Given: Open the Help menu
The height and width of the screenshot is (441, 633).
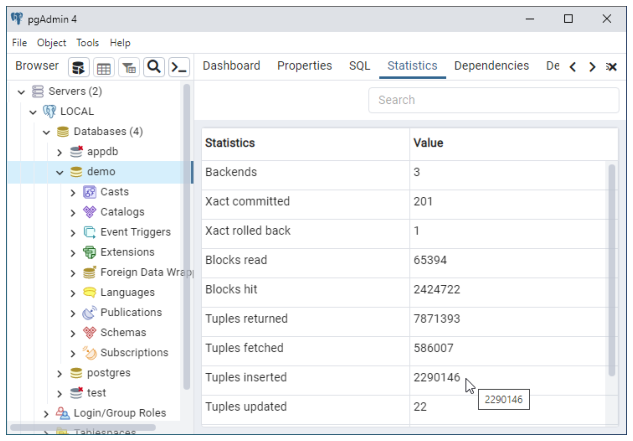Looking at the screenshot, I should pyautogui.click(x=120, y=43).
